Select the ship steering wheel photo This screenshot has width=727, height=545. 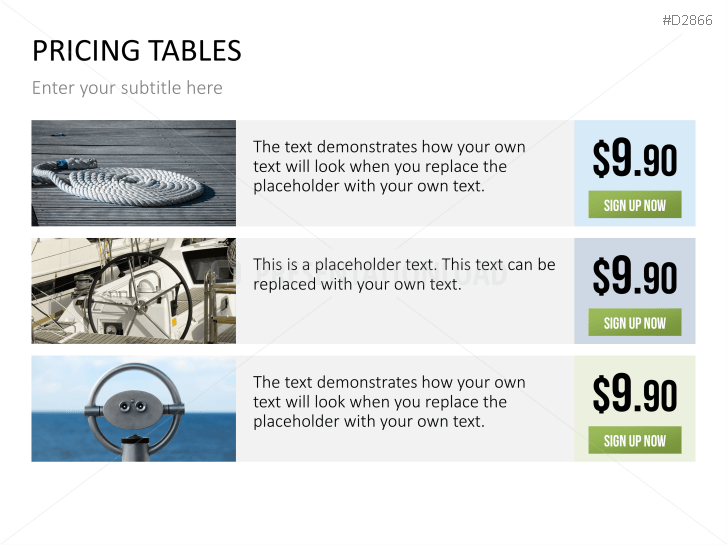click(x=134, y=291)
